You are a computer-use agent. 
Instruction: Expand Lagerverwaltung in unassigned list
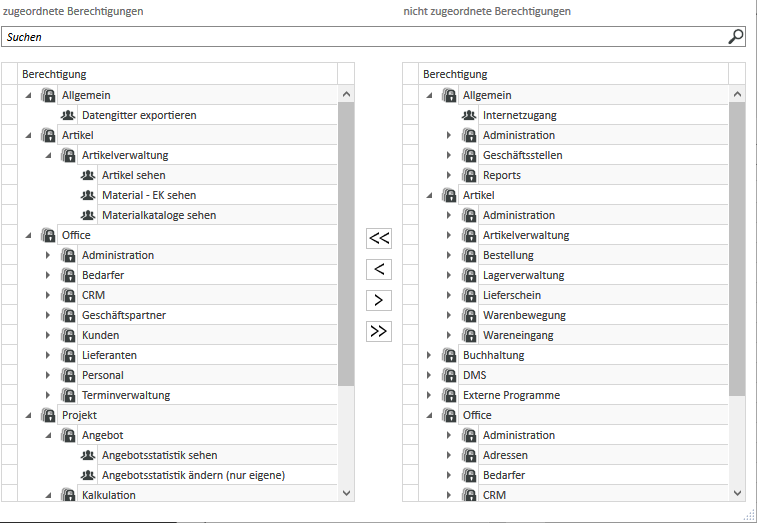[x=449, y=275]
